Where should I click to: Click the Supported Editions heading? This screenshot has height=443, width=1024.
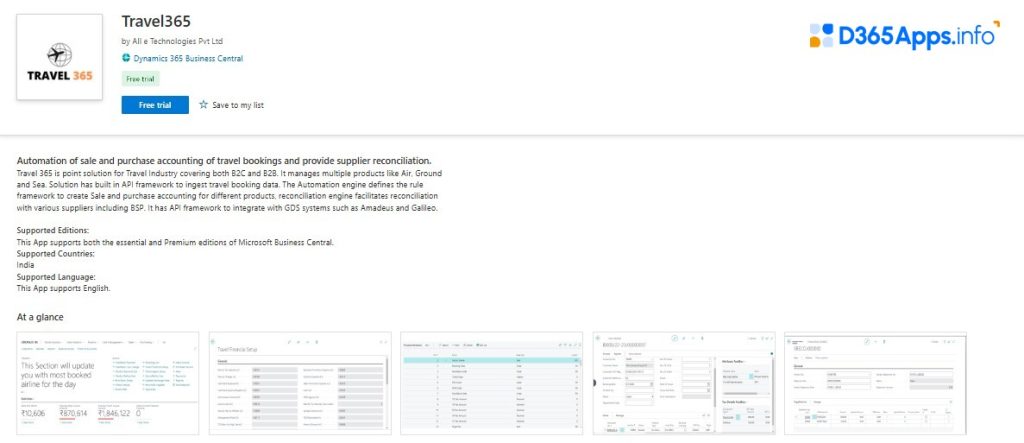(x=53, y=231)
